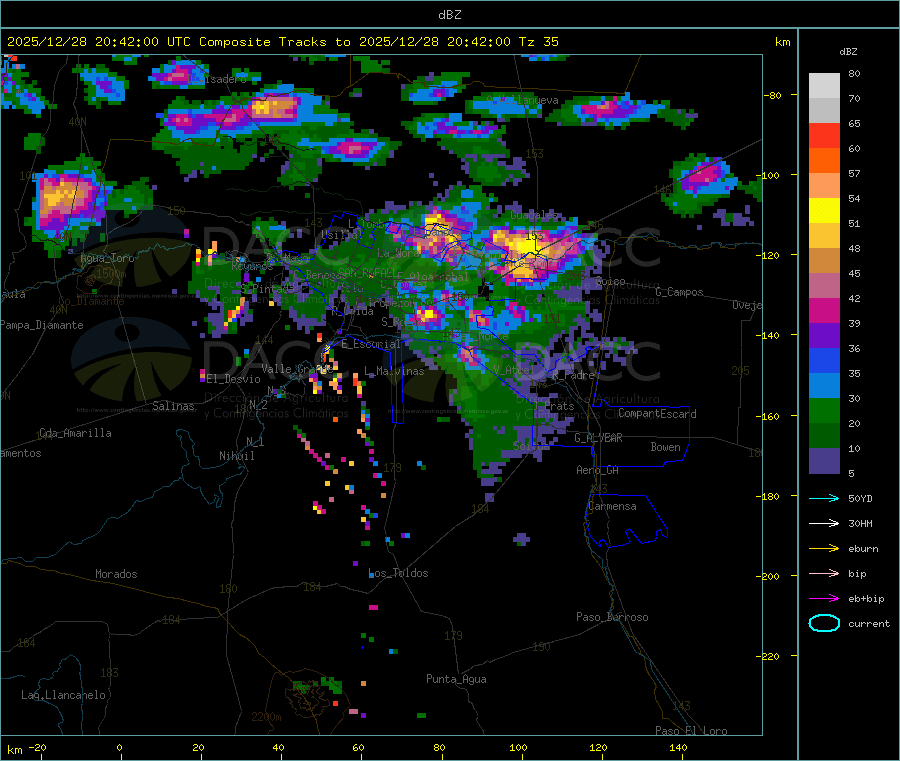Click the '-140' tick on the vertical axis

click(770, 335)
